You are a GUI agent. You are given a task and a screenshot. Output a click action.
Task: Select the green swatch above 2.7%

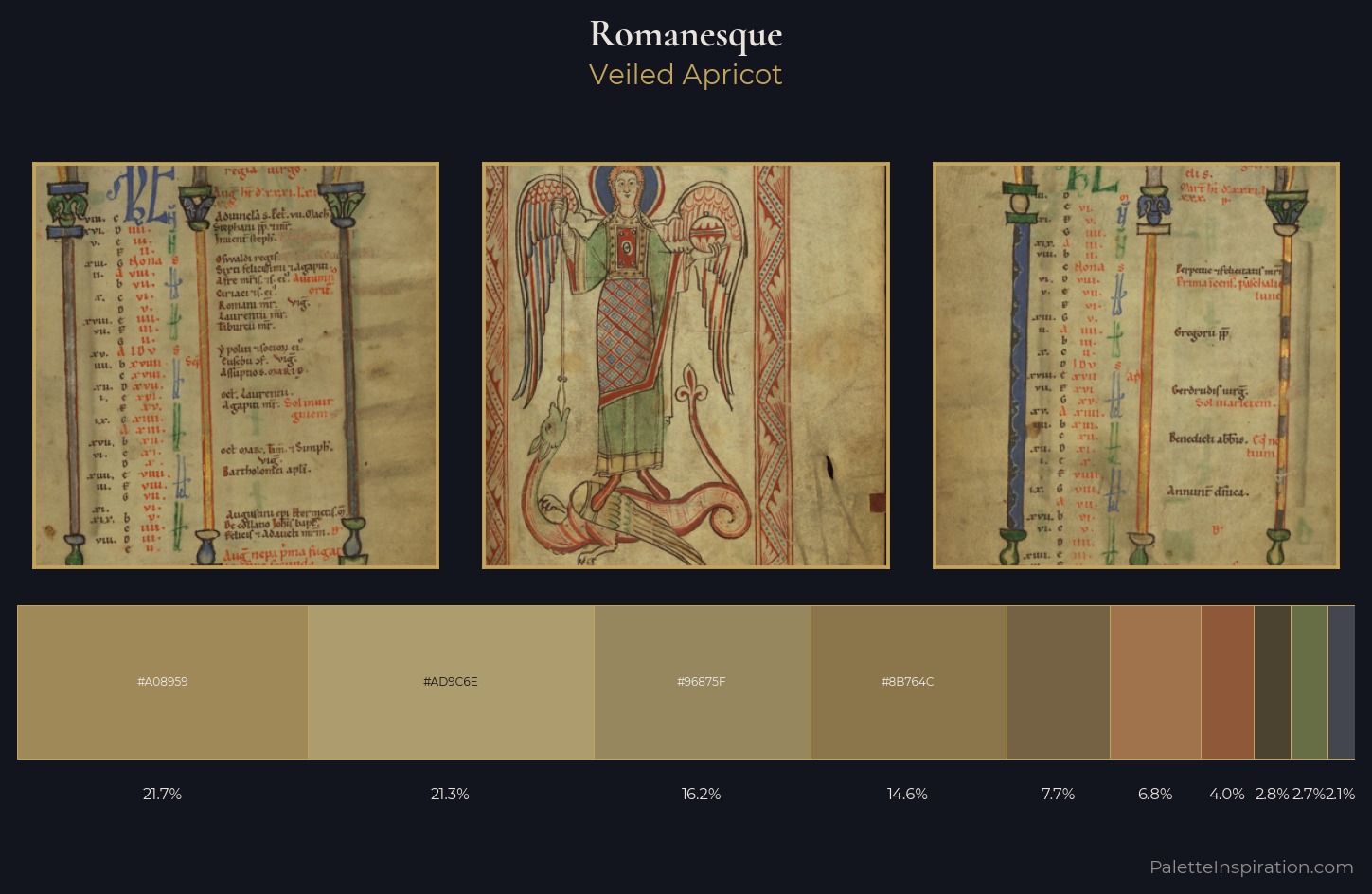[1310, 682]
